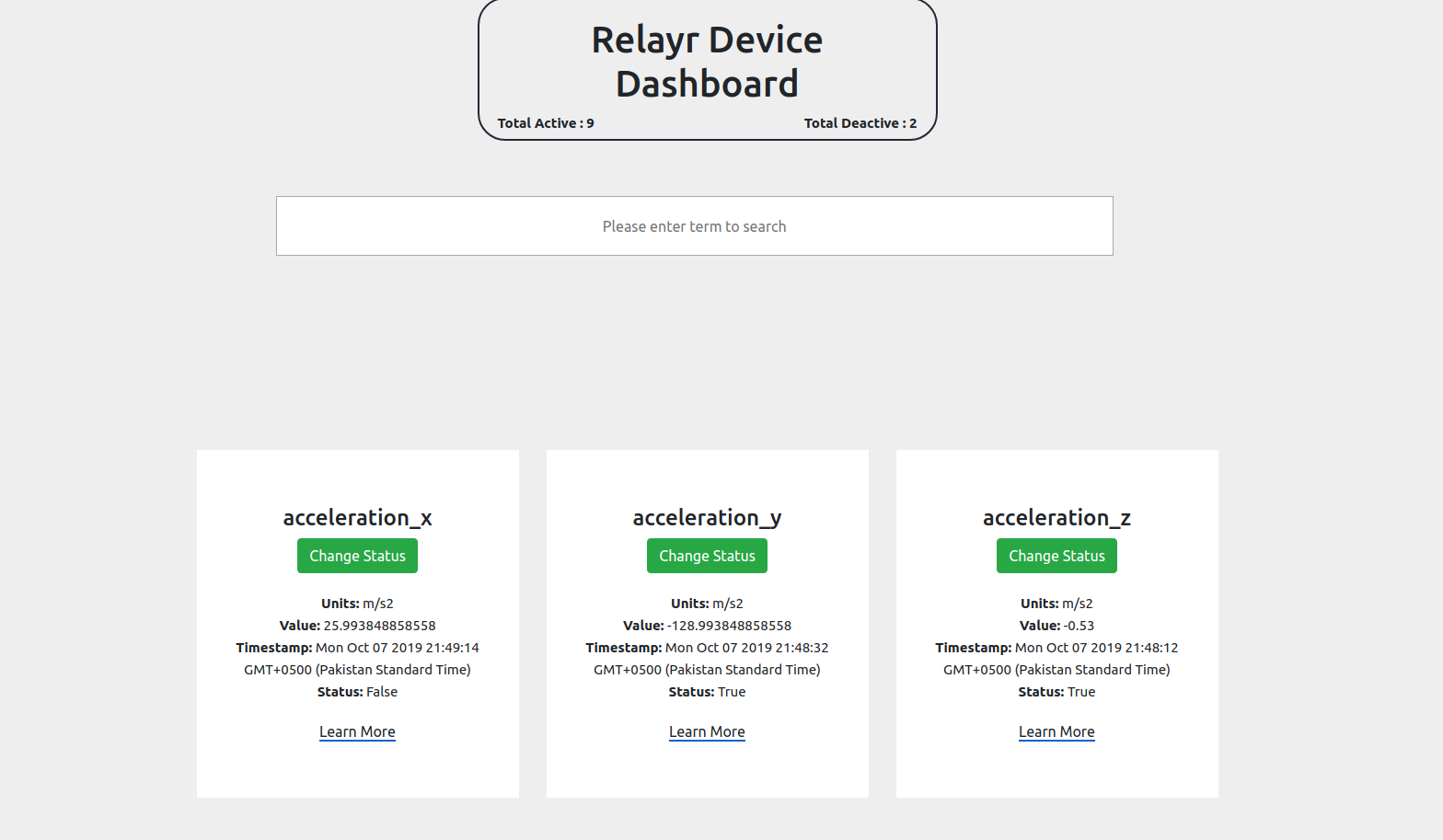This screenshot has width=1443, height=840.
Task: Click GMT+0500 line on acceleration_y card
Action: (x=707, y=670)
